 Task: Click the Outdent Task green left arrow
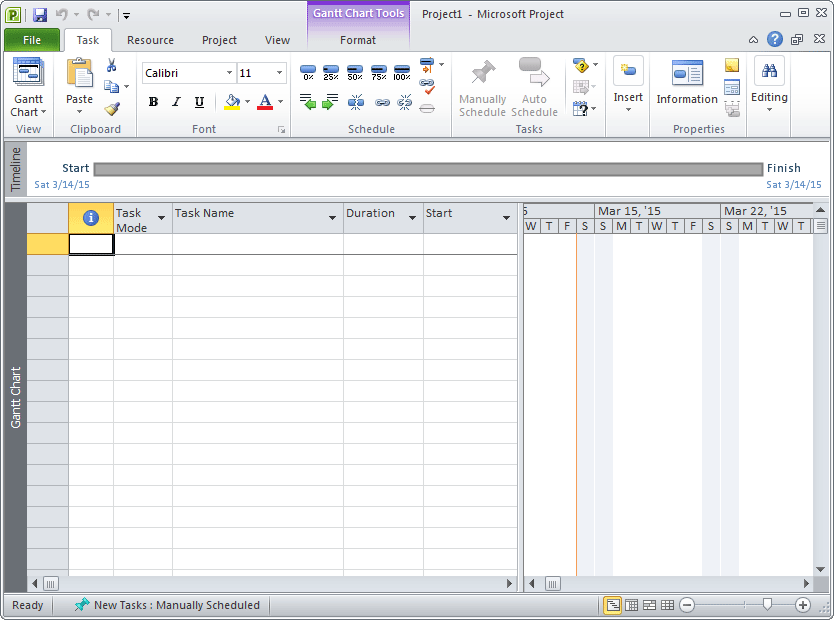pos(307,102)
